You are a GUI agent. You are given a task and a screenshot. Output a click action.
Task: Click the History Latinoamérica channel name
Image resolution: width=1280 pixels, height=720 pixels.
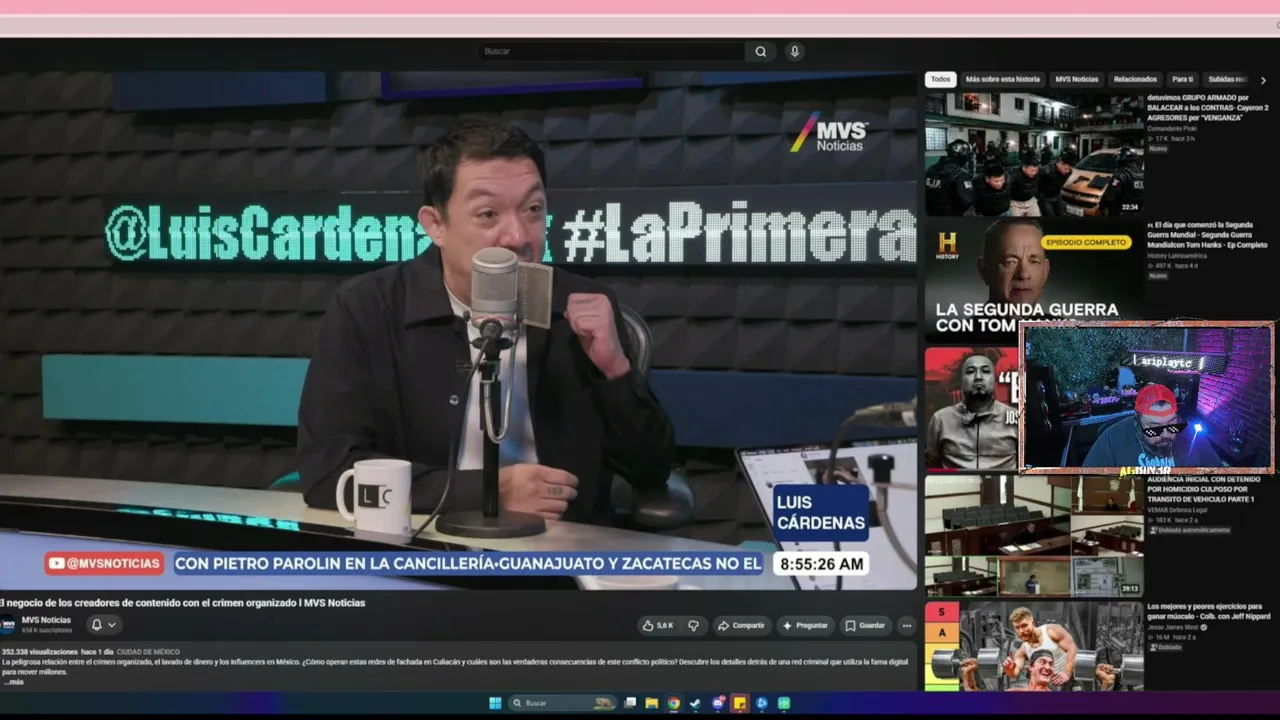[x=1177, y=255]
